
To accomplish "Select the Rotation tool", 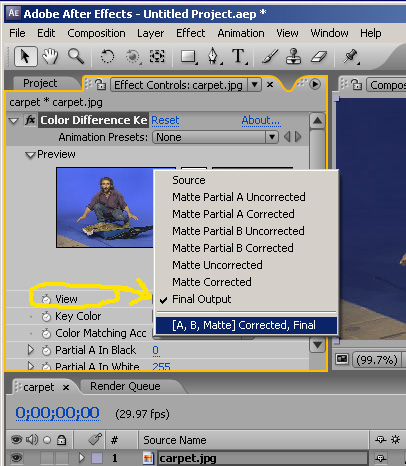I will point(107,56).
